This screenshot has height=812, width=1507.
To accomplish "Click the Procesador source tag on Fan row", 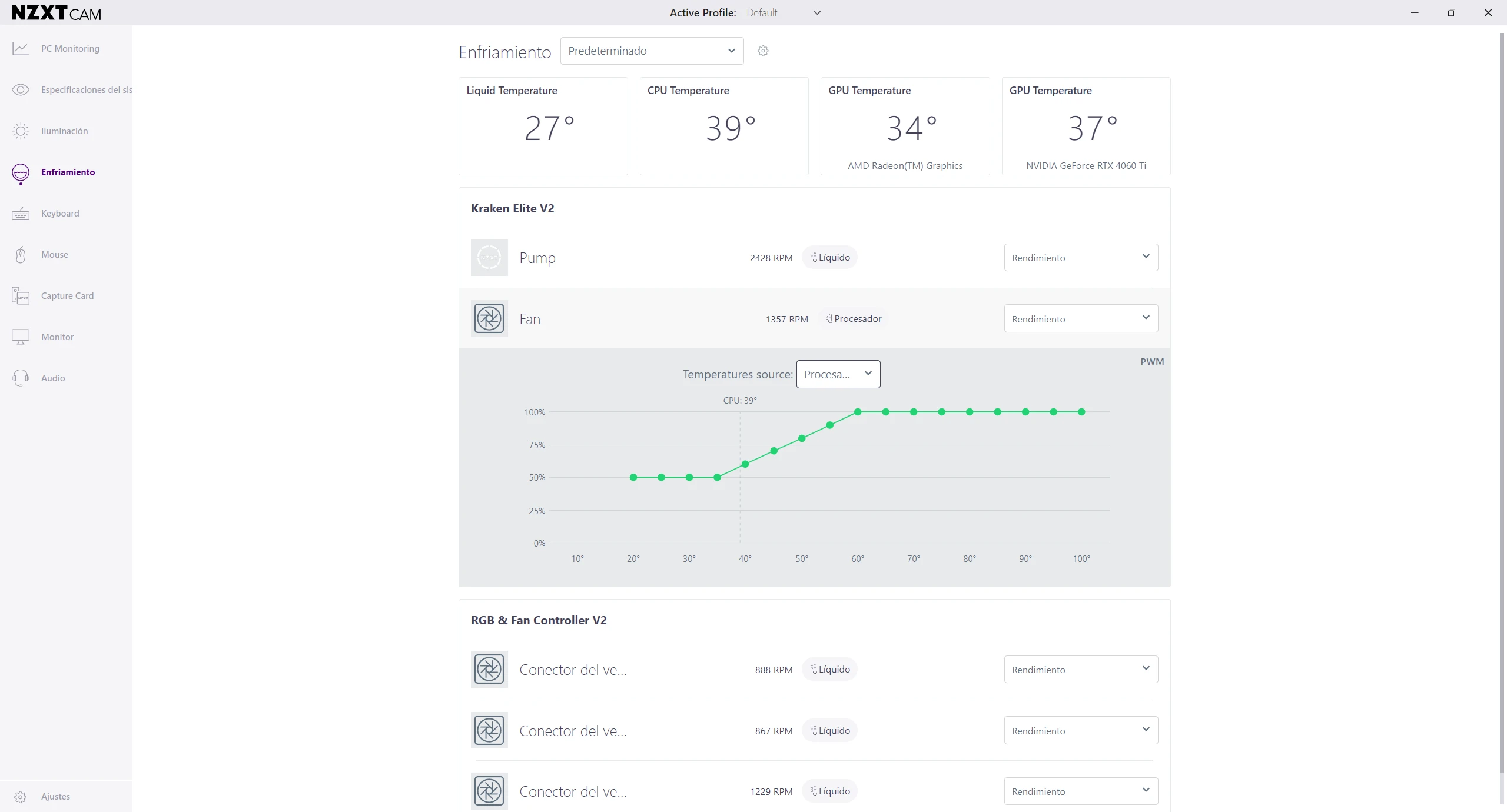I will 854,319.
